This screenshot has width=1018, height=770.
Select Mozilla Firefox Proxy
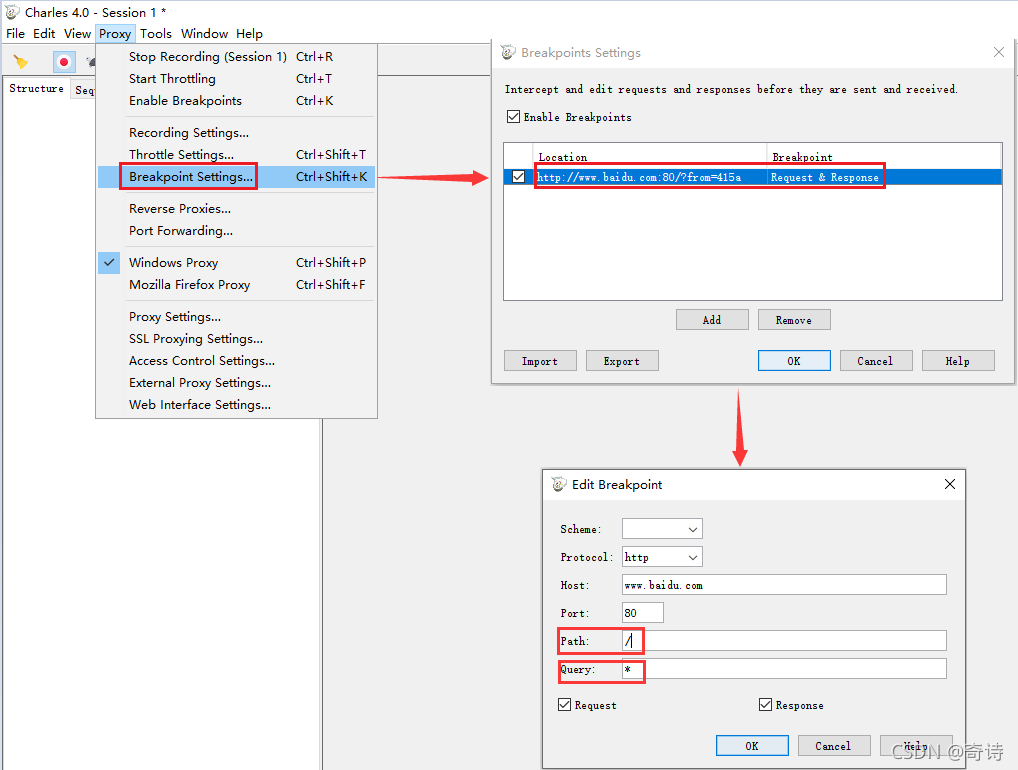[x=236, y=285]
